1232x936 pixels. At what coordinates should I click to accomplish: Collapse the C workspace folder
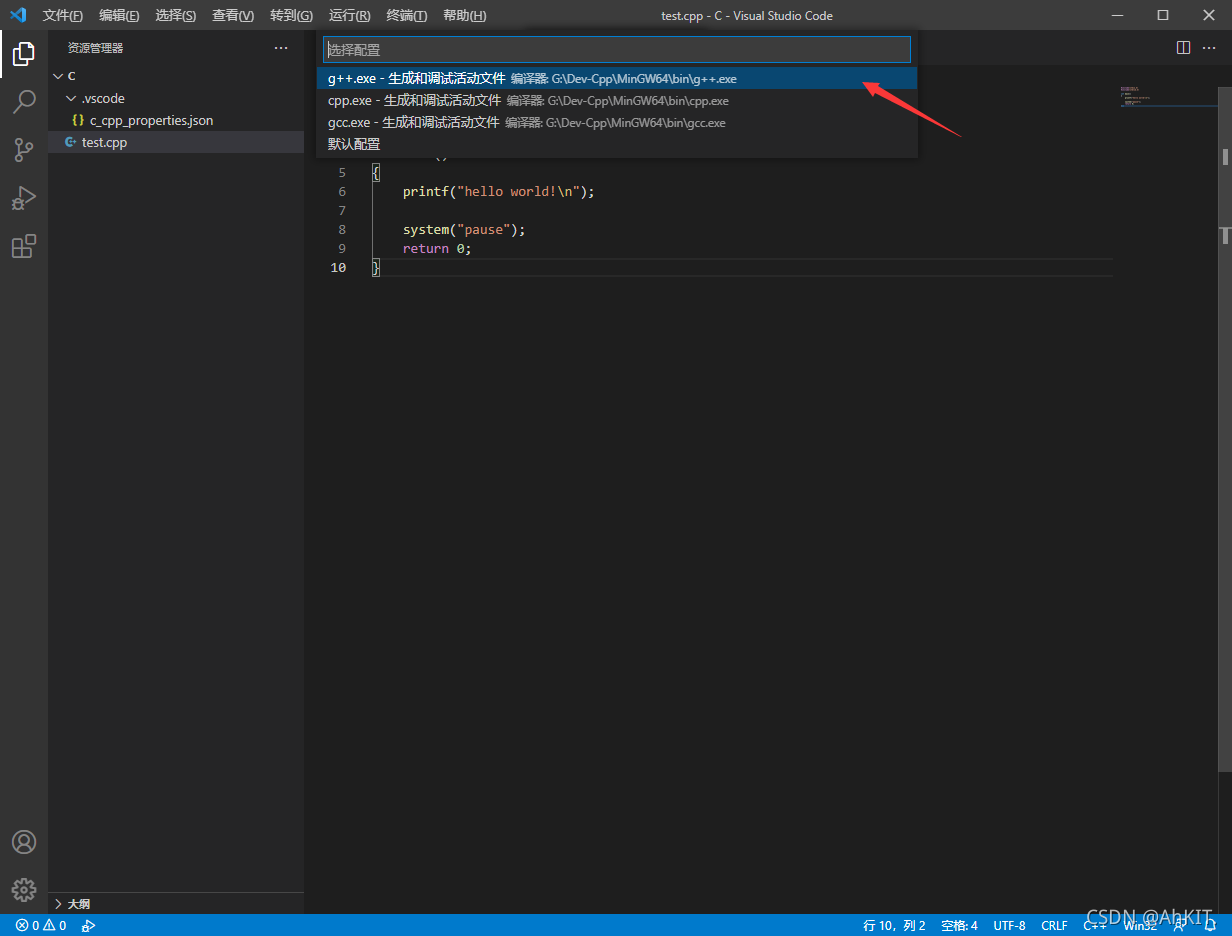(176, 76)
